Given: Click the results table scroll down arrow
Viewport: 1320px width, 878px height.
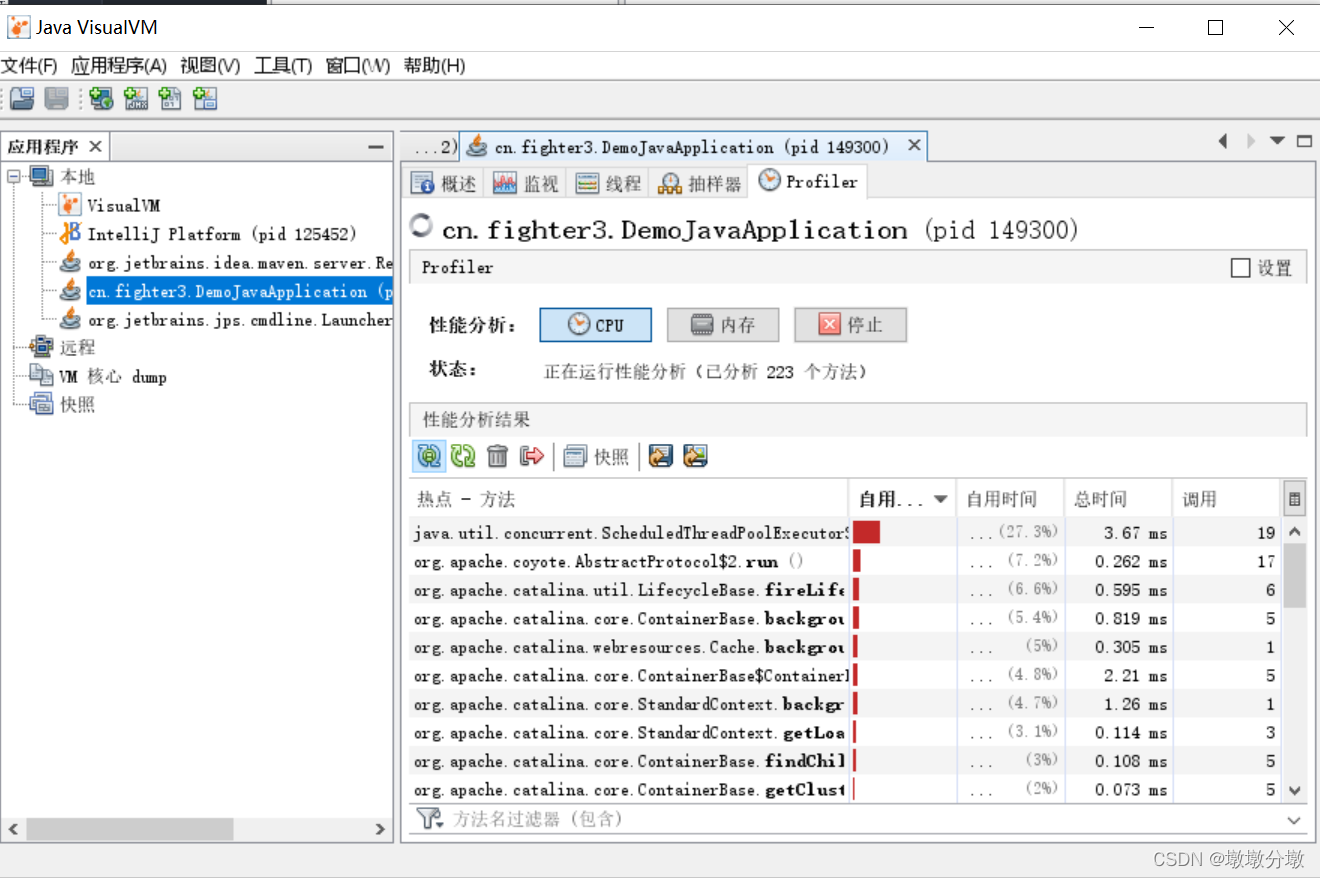Looking at the screenshot, I should [1294, 790].
